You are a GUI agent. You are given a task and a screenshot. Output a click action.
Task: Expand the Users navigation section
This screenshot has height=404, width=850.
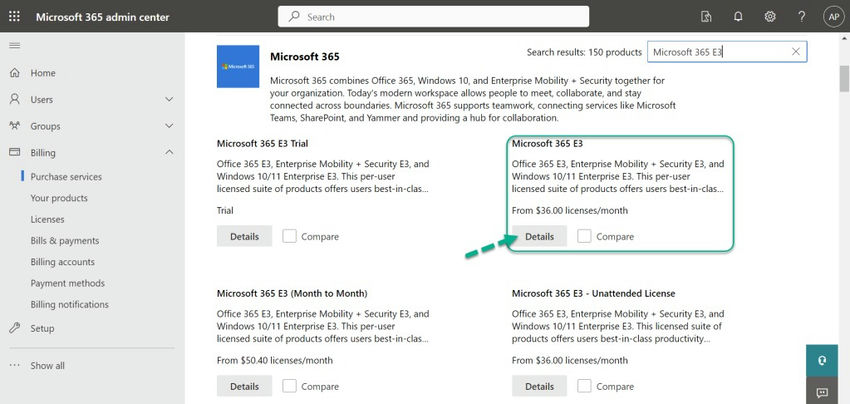point(169,100)
